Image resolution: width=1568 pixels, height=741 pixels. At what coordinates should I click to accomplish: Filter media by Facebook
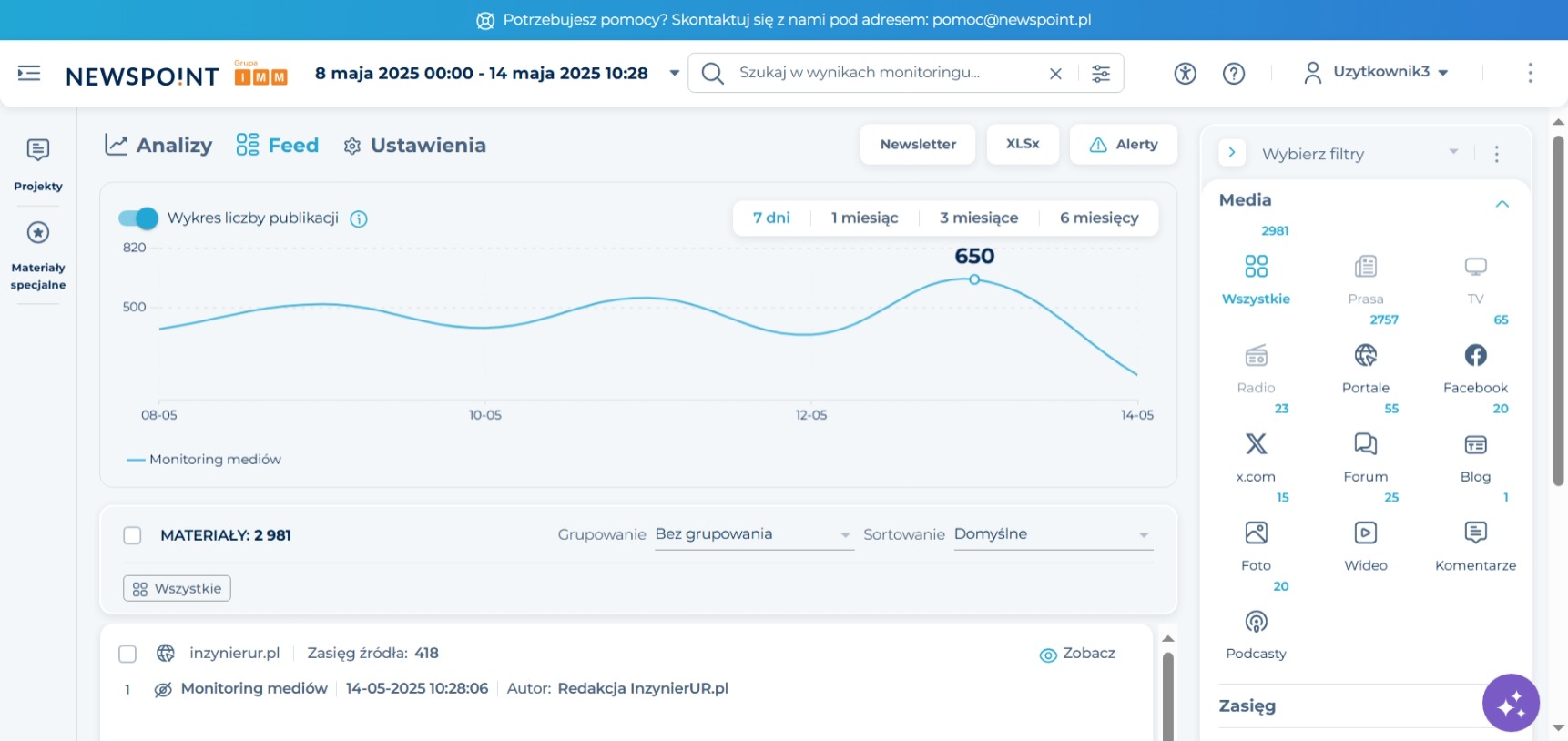pyautogui.click(x=1475, y=369)
